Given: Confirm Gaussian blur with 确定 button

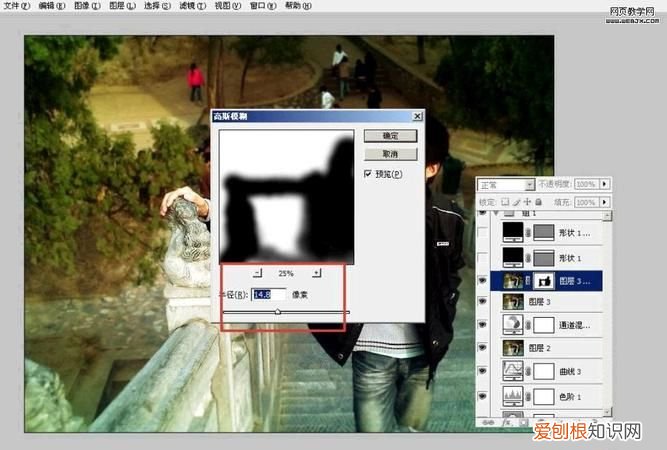Looking at the screenshot, I should point(391,136).
